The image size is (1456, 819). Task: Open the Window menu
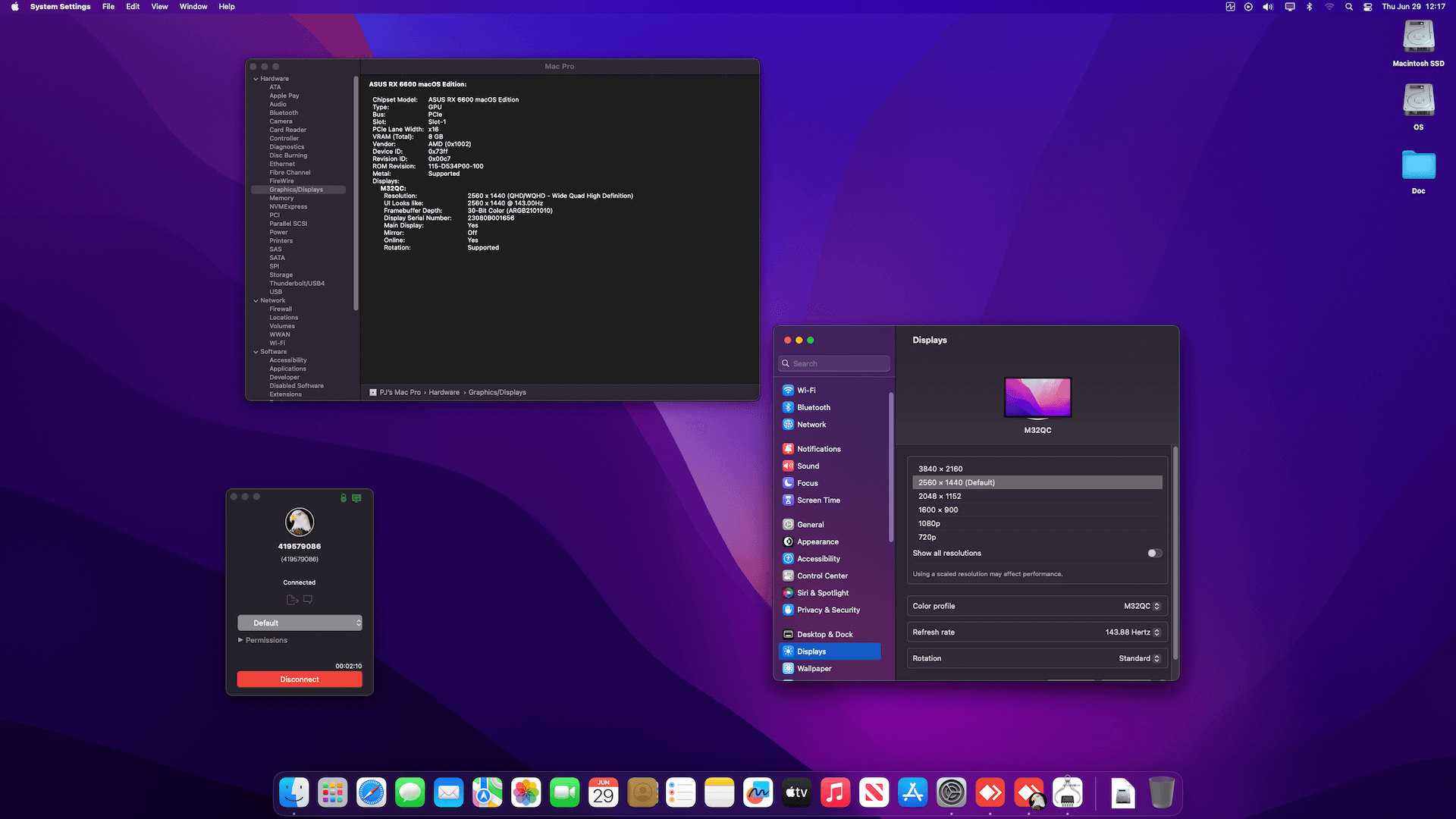pos(193,7)
